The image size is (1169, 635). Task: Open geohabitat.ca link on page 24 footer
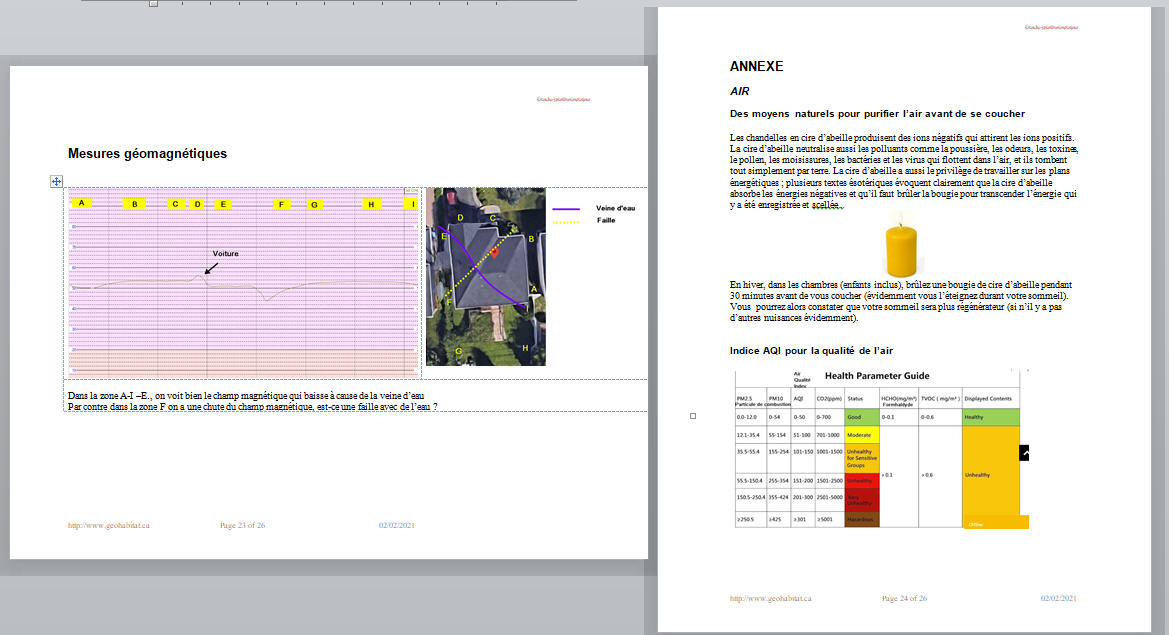click(x=770, y=598)
